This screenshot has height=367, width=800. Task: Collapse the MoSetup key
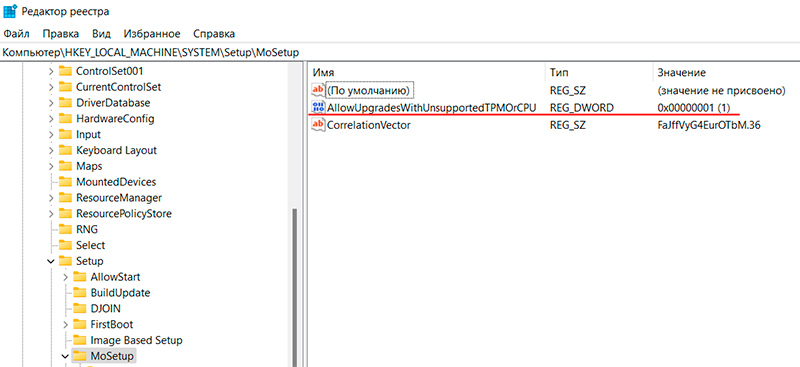65,356
